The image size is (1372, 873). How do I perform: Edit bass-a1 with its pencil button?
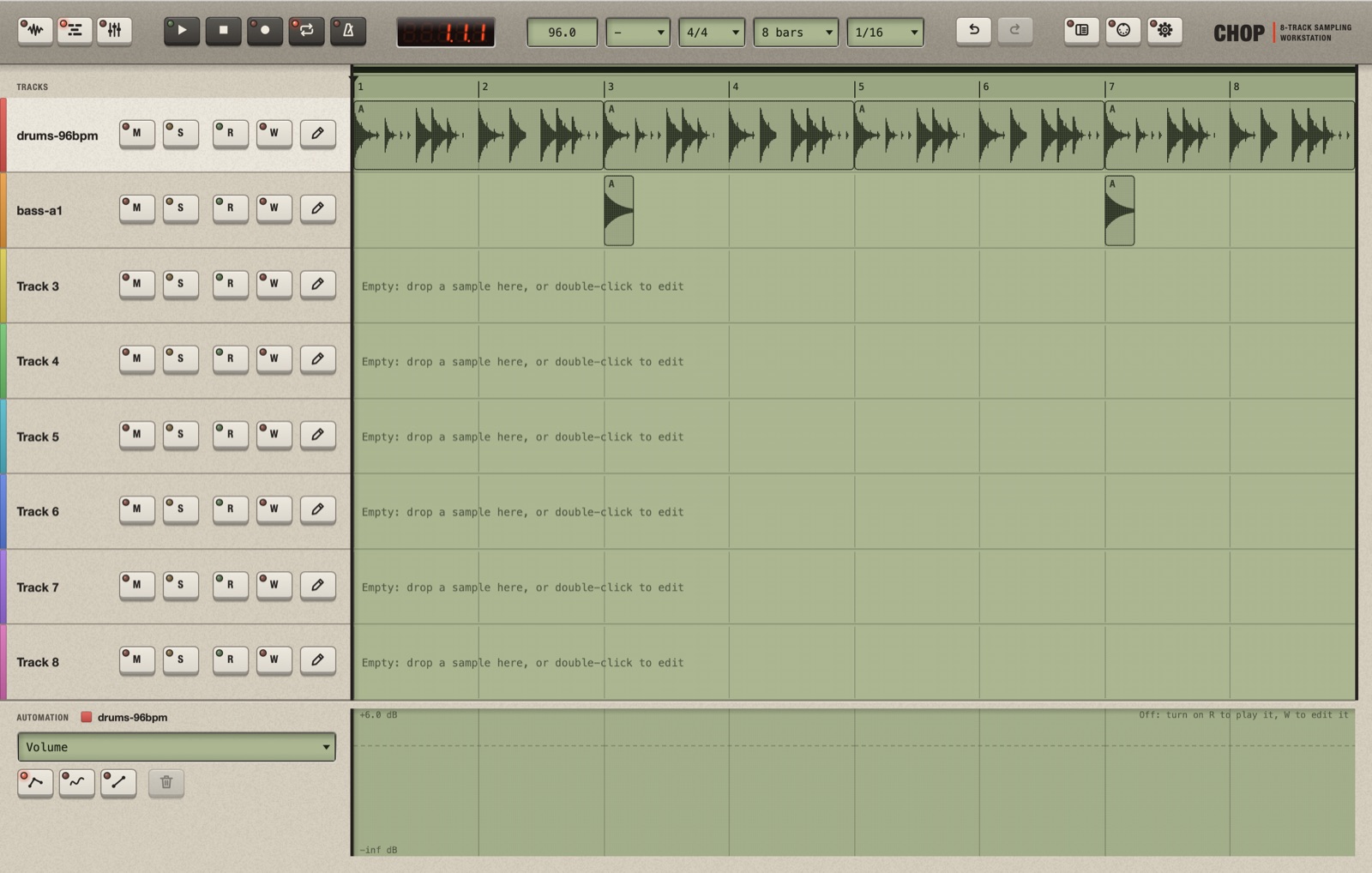click(x=317, y=208)
